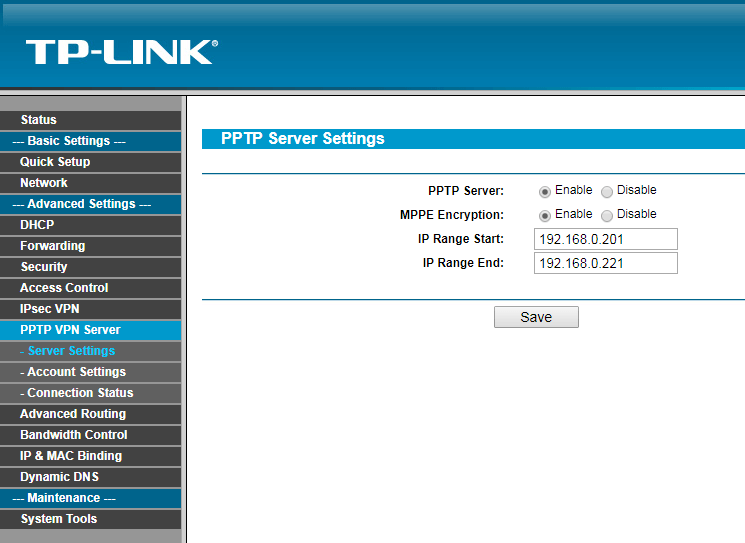Click the TP-LINK logo
The width and height of the screenshot is (745, 543).
[121, 52]
